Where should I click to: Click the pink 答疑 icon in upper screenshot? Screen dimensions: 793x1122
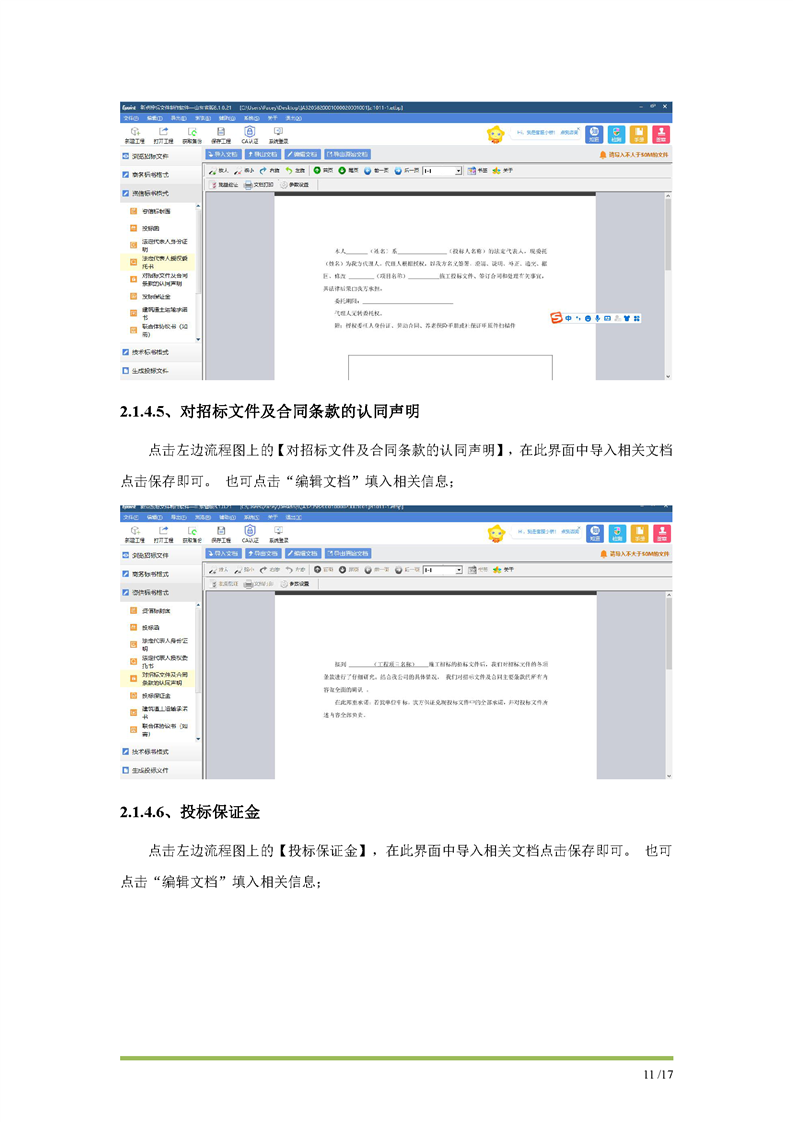pos(661,134)
